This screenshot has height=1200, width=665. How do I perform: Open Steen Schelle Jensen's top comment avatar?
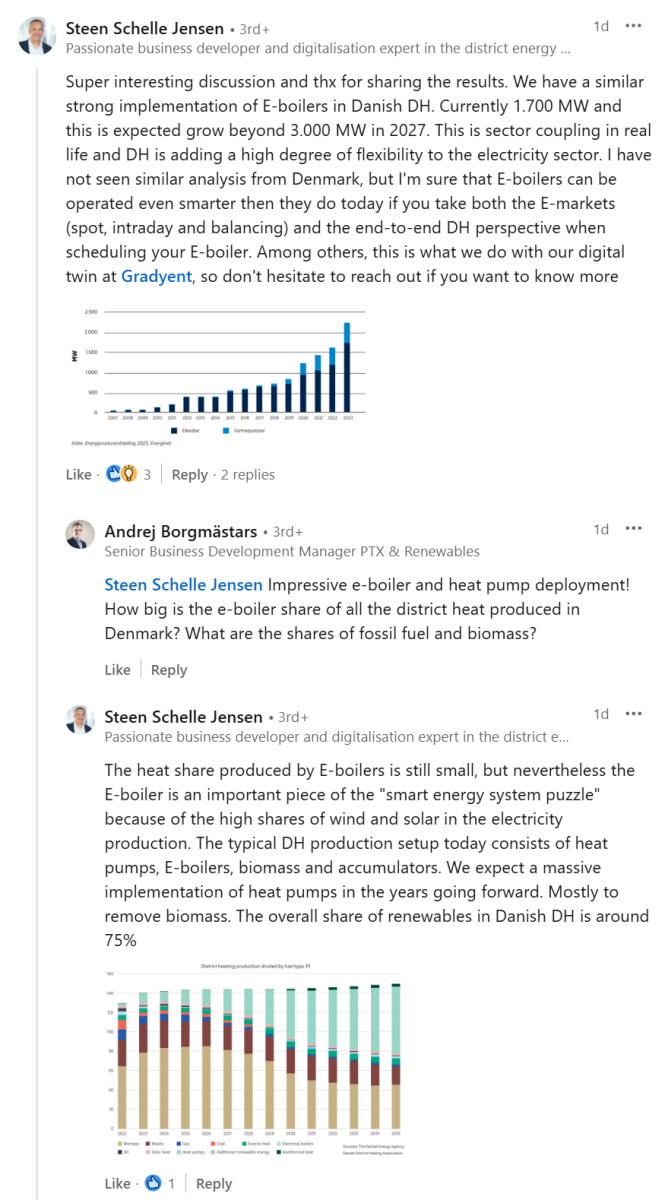[x=37, y=35]
